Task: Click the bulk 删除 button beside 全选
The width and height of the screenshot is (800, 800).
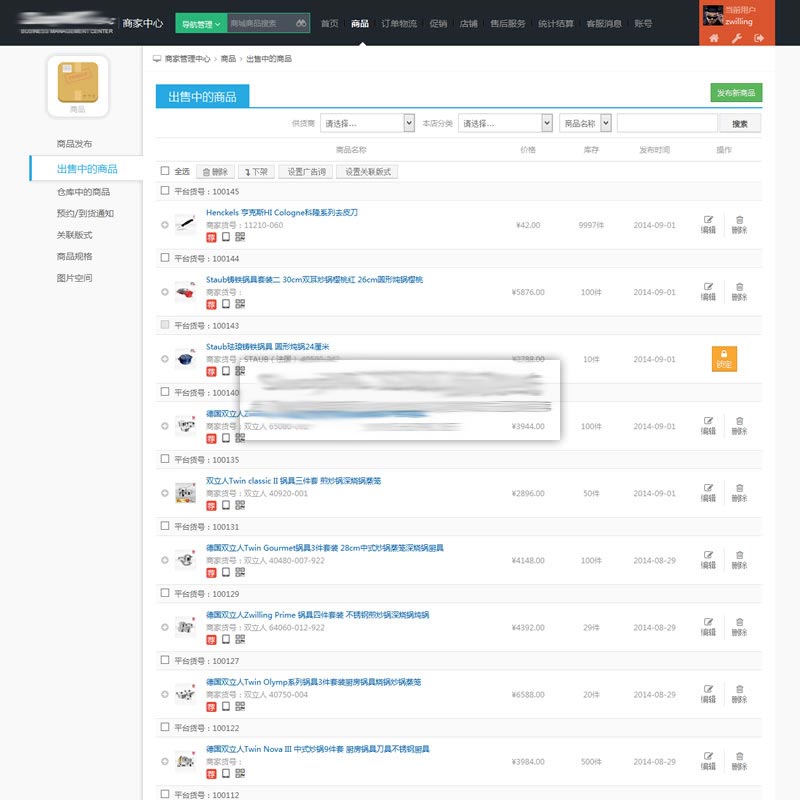Action: pyautogui.click(x=215, y=171)
